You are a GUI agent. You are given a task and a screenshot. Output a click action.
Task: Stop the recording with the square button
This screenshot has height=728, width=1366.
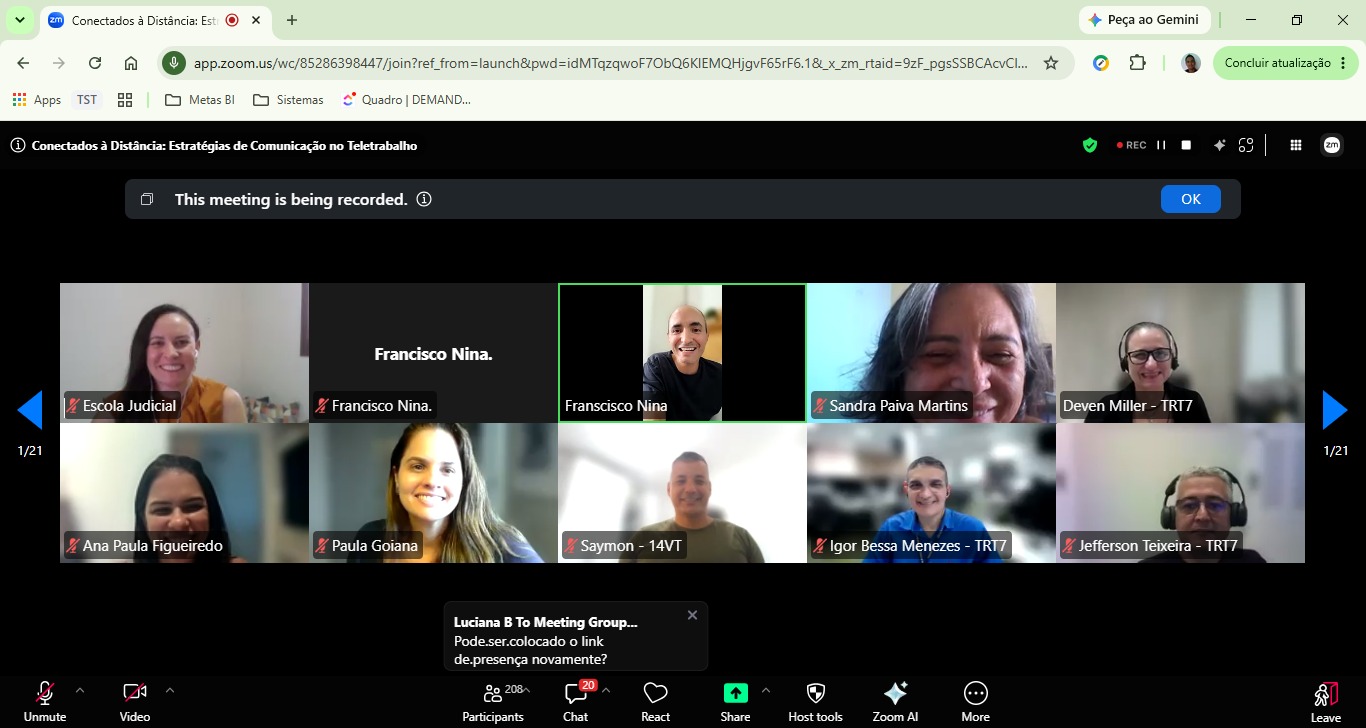pos(1186,145)
